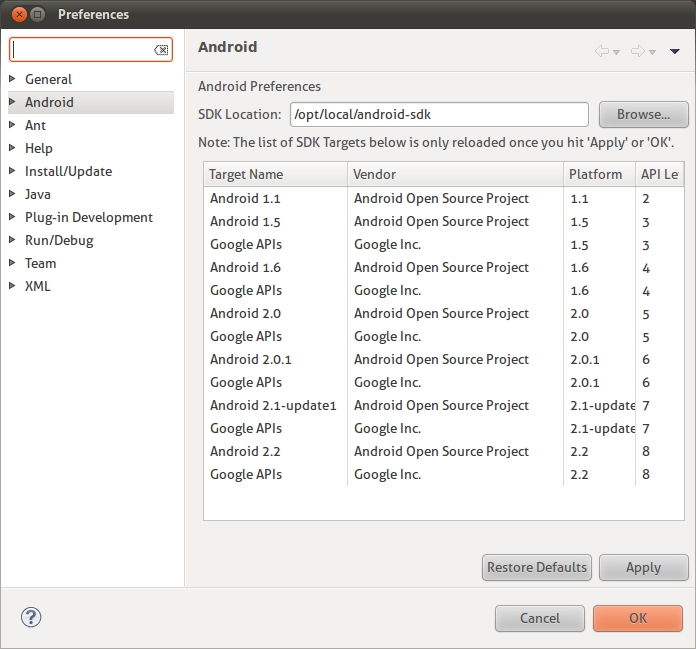Viewport: 696px width, 649px height.
Task: Expand the Java preferences category
Action: (x=13, y=194)
